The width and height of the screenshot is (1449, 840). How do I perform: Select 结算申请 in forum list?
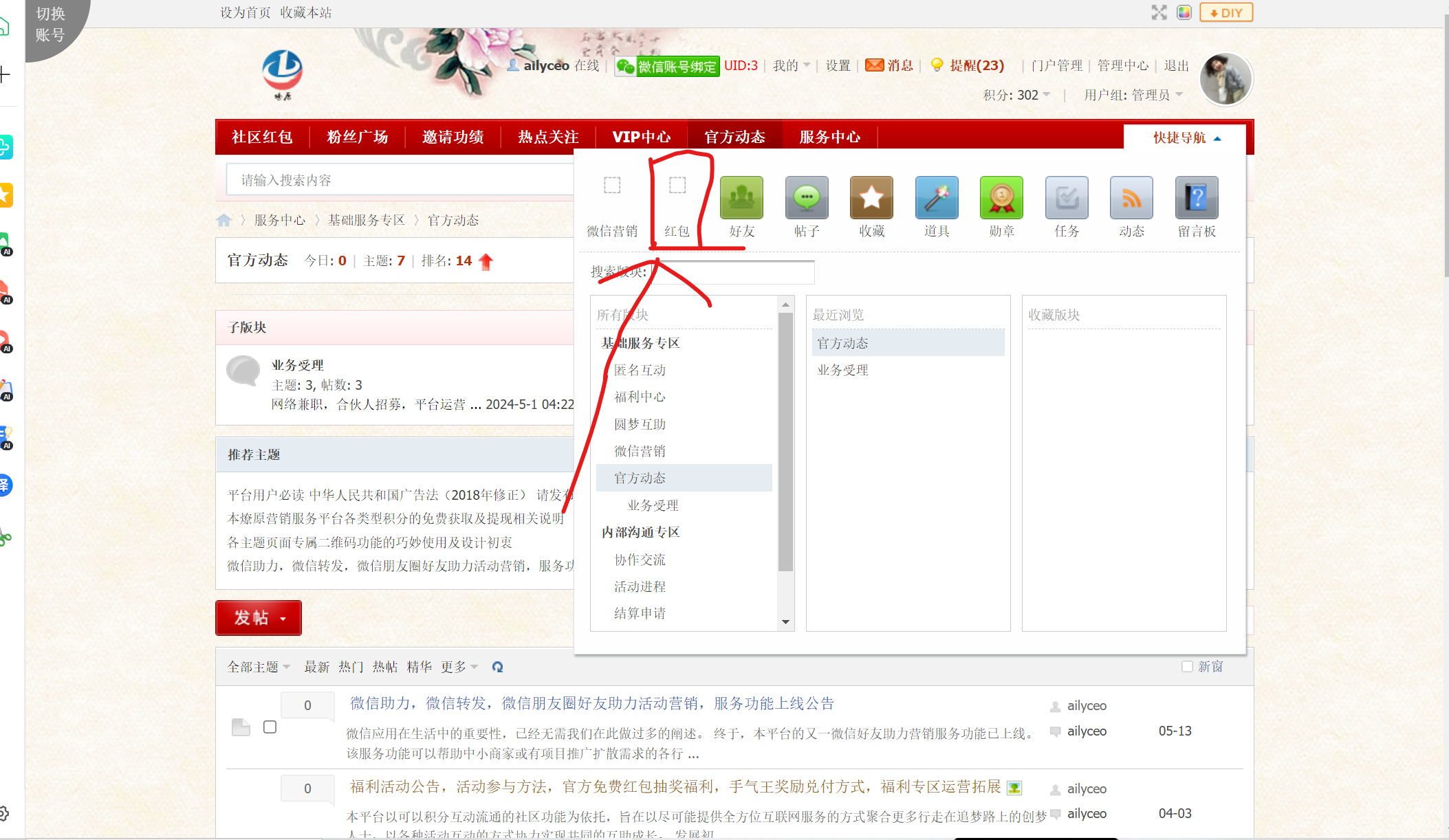[640, 613]
